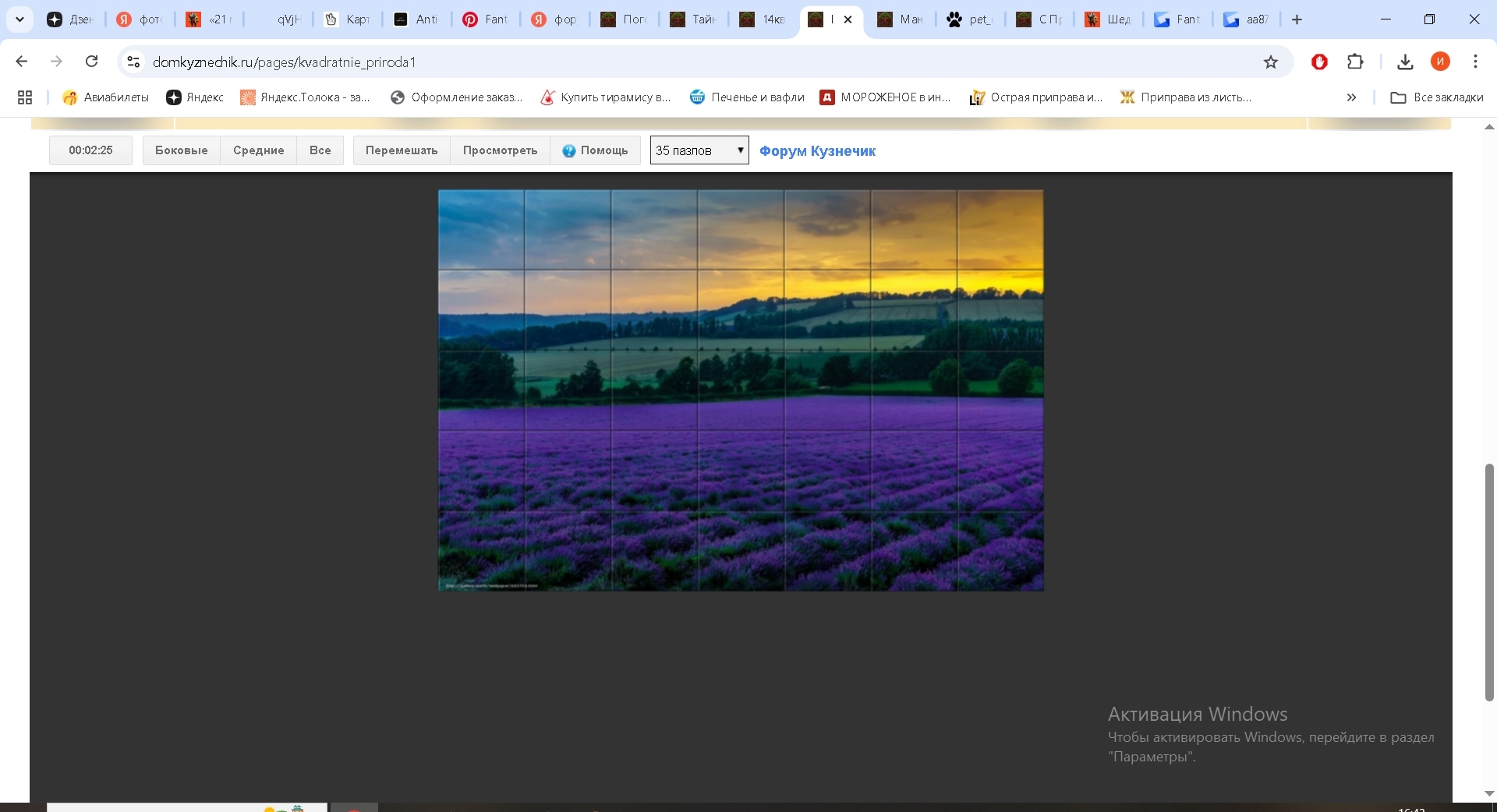Open the Помощь help button

point(595,150)
